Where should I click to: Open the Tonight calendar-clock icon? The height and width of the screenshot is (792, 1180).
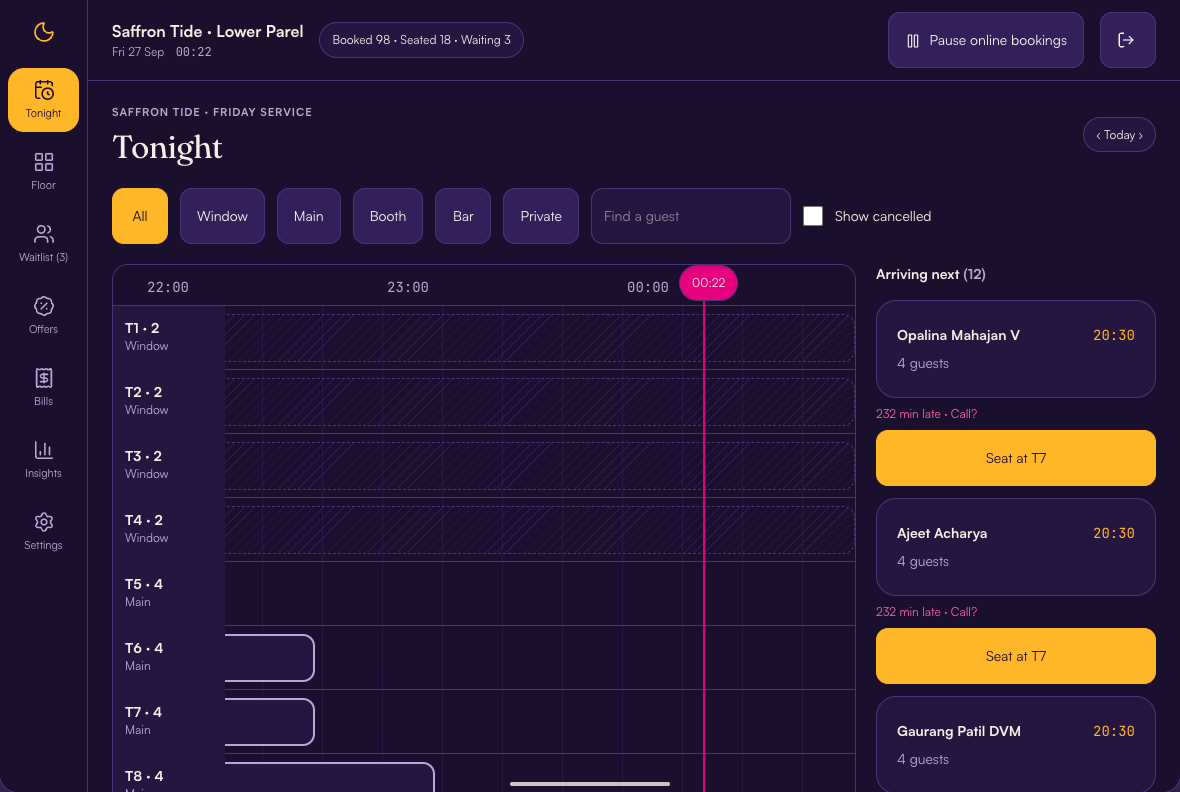44,90
